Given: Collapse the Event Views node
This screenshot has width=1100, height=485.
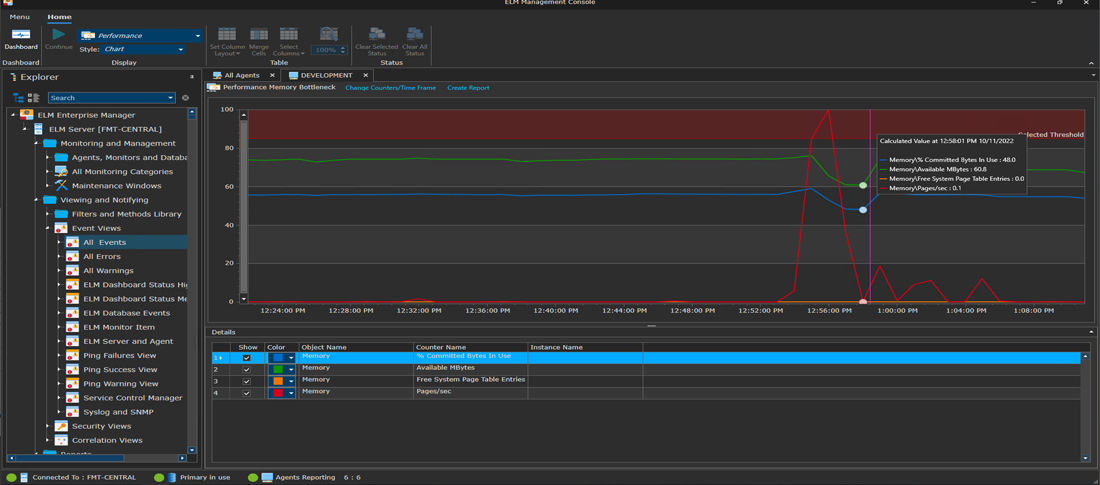Looking at the screenshot, I should [x=48, y=228].
